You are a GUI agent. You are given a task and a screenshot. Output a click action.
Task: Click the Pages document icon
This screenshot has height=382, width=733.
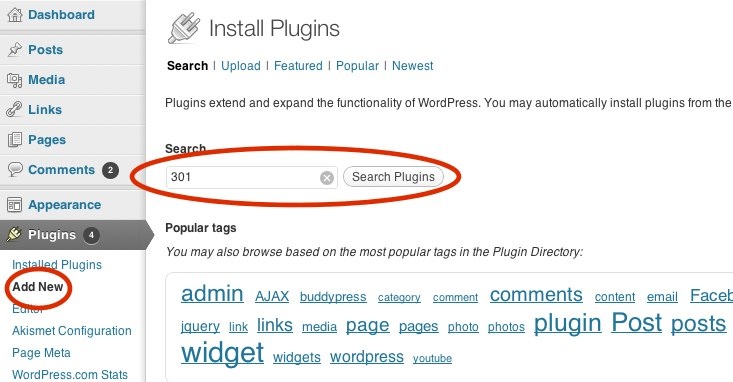click(x=14, y=139)
